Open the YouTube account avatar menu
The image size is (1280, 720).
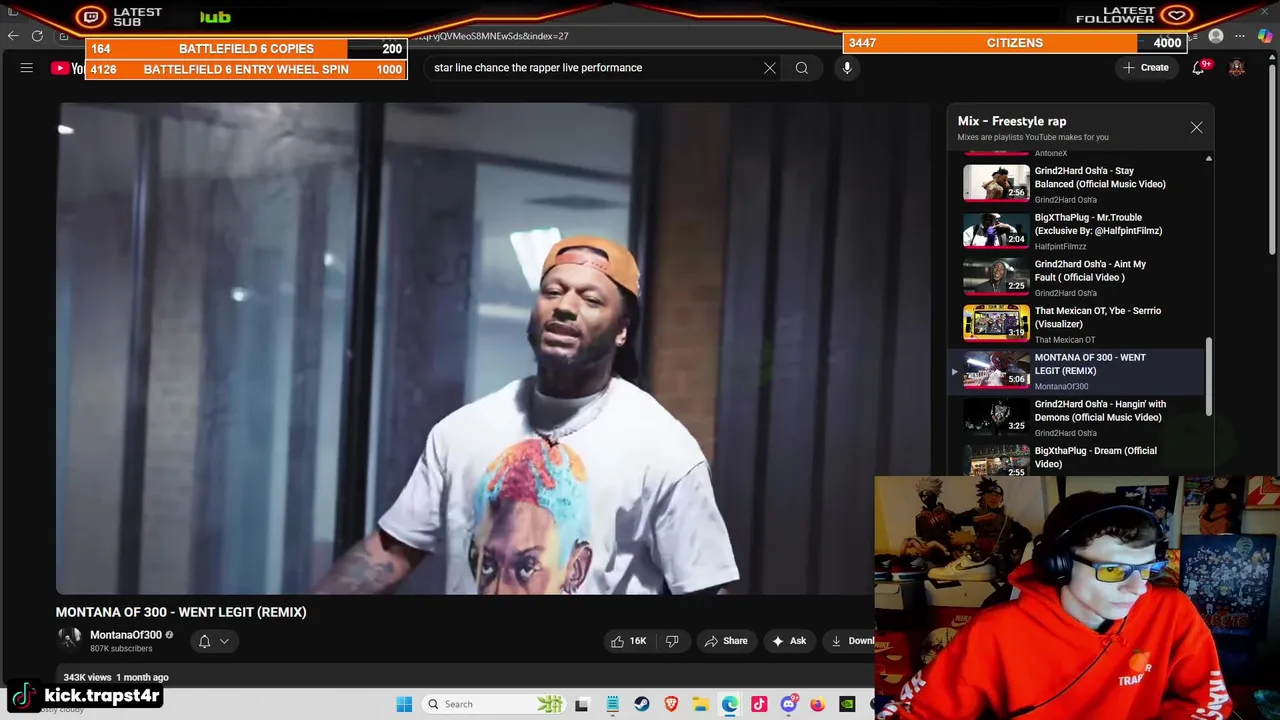pyautogui.click(x=1237, y=68)
